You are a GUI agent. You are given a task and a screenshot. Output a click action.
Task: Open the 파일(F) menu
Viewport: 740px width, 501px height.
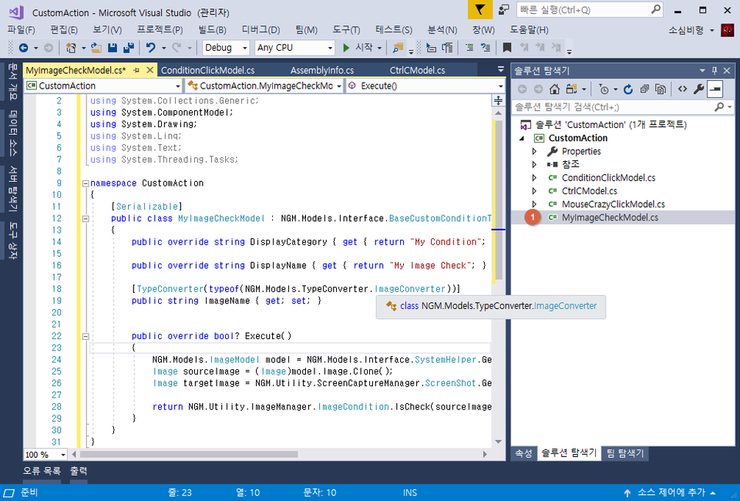(21, 30)
